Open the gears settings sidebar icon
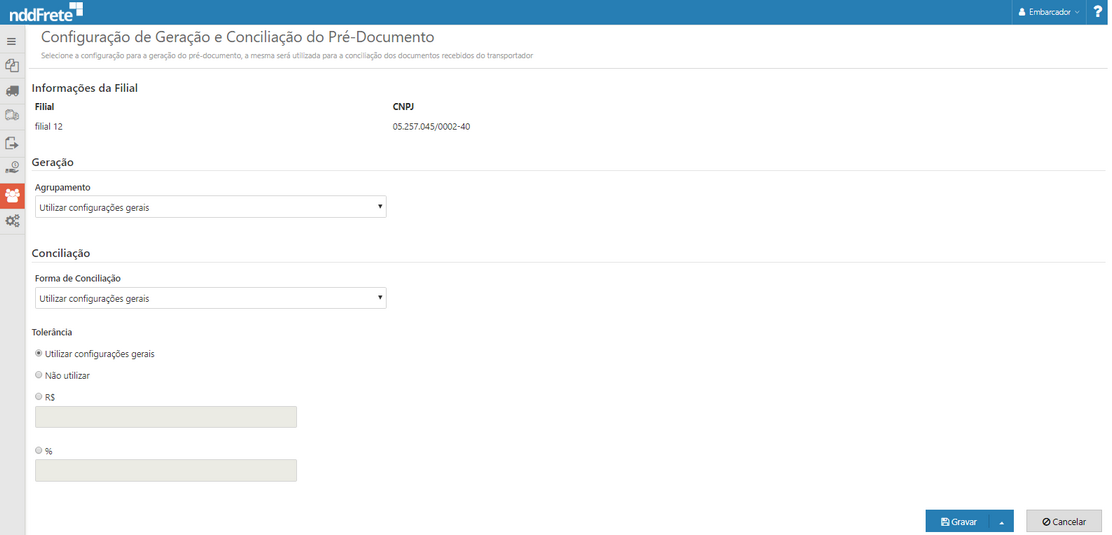This screenshot has width=1112, height=535. pos(12,221)
